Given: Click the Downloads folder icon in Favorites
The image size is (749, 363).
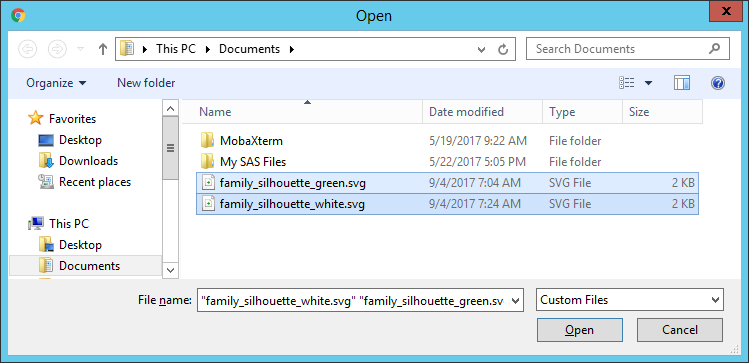Looking at the screenshot, I should pyautogui.click(x=46, y=161).
